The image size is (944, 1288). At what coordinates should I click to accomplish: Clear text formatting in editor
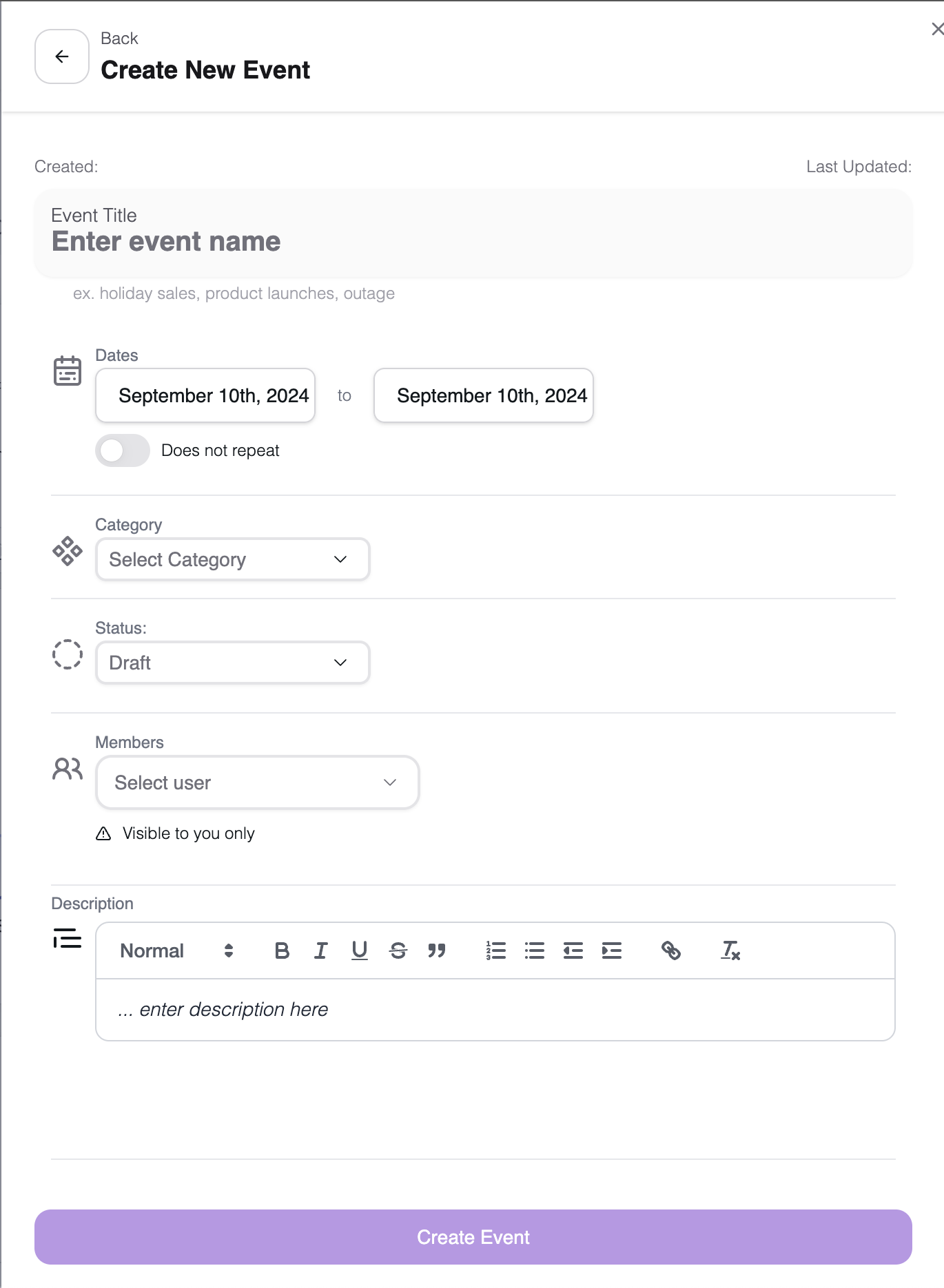(730, 951)
